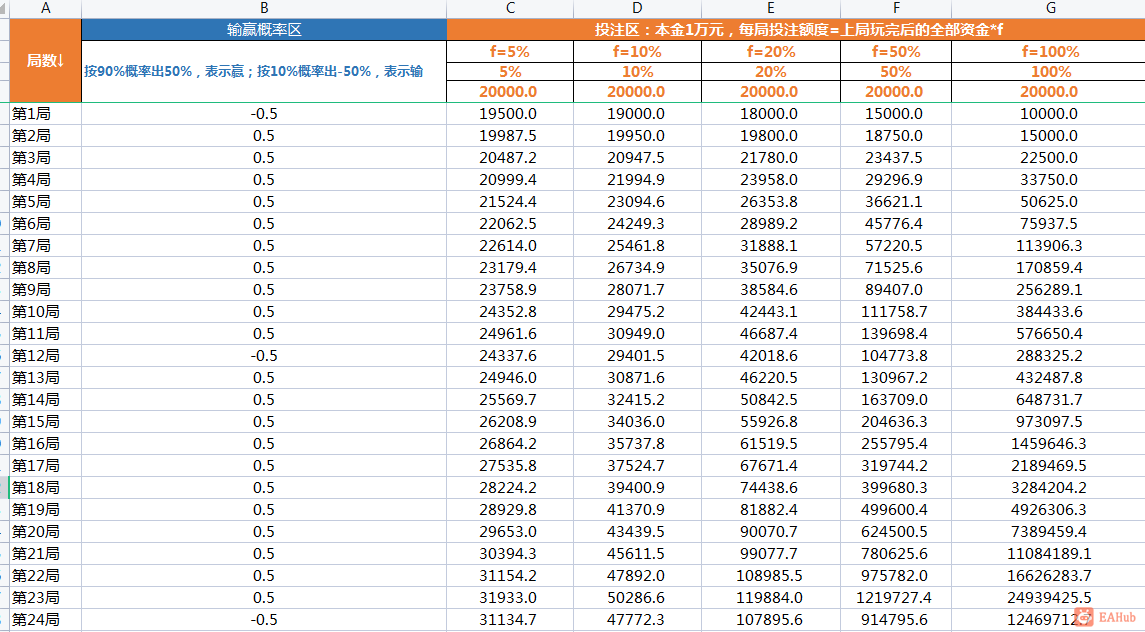Select cell 50625.0 in 第5局 row
Screen dimensions: 1145x632
[x=1050, y=202]
